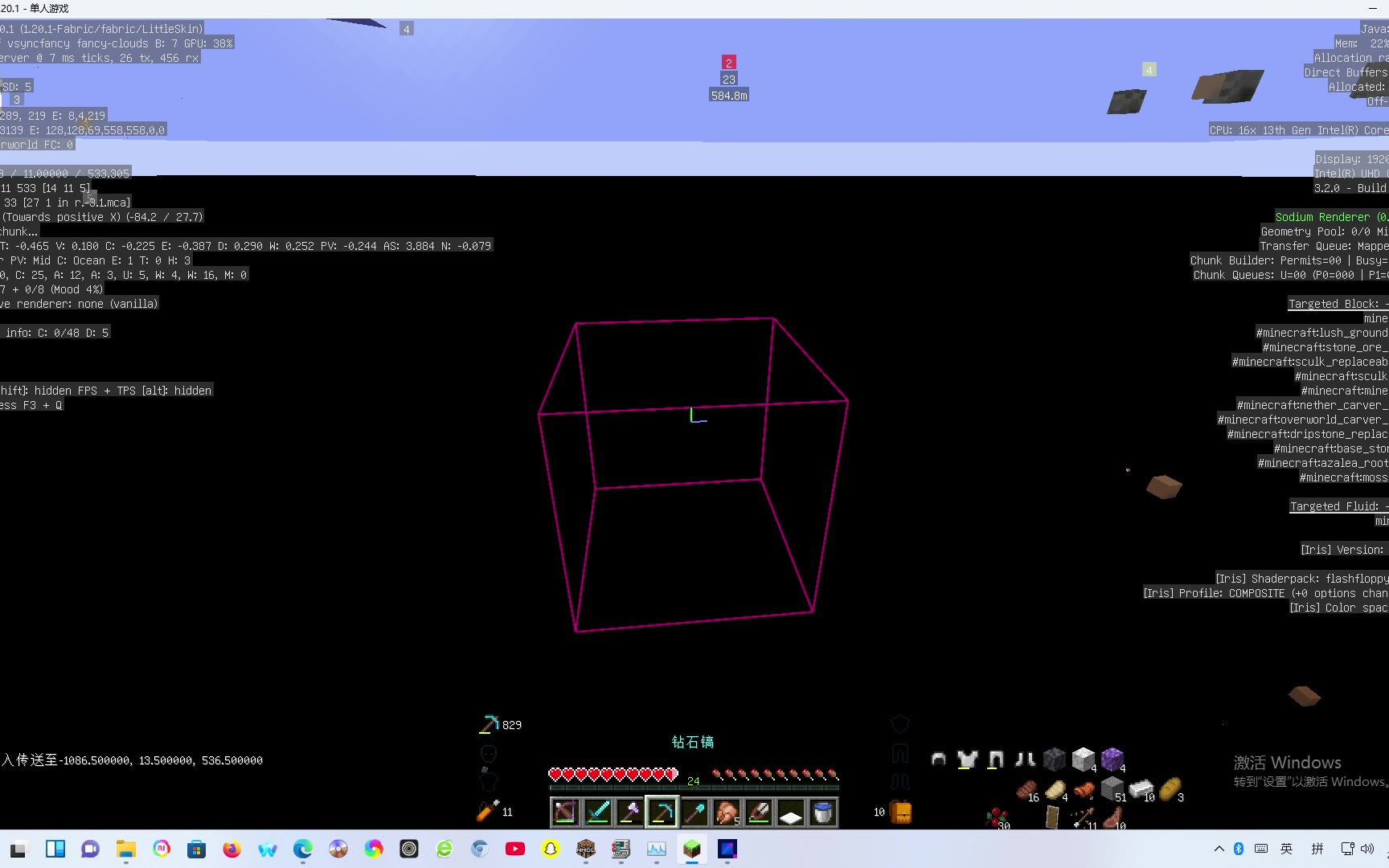Viewport: 1389px width, 868px height.
Task: Switch to the Minecraft grass block taskbar icon
Action: 692,849
